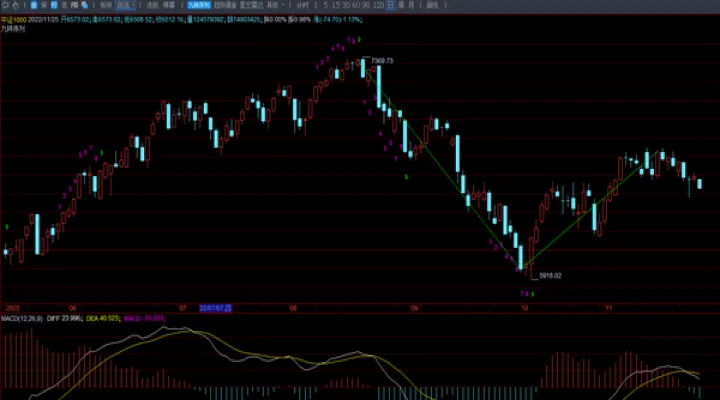
Task: Click the highlighted 22/07/07 date marker
Action: [215, 308]
